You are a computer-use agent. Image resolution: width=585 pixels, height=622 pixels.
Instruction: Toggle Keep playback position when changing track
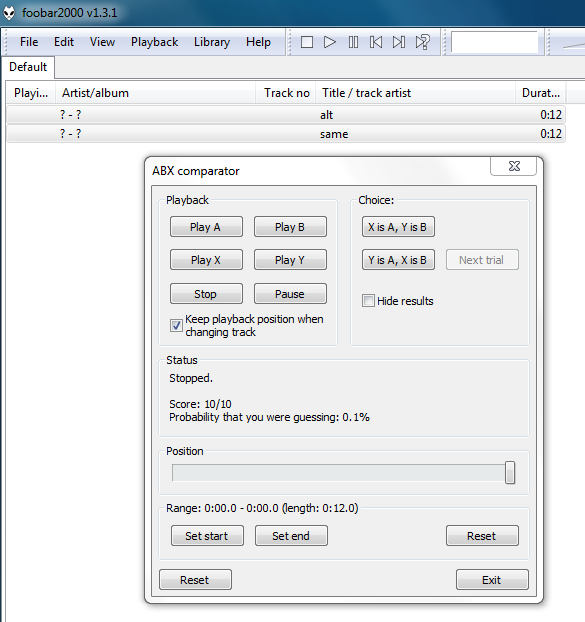point(176,325)
